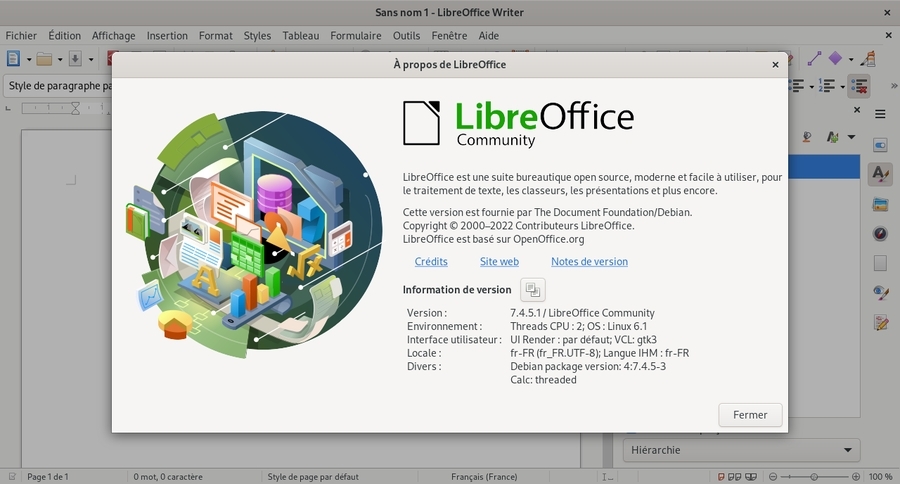Open the sidebar Page panel icon
Image resolution: width=900 pixels, height=484 pixels.
point(880,263)
